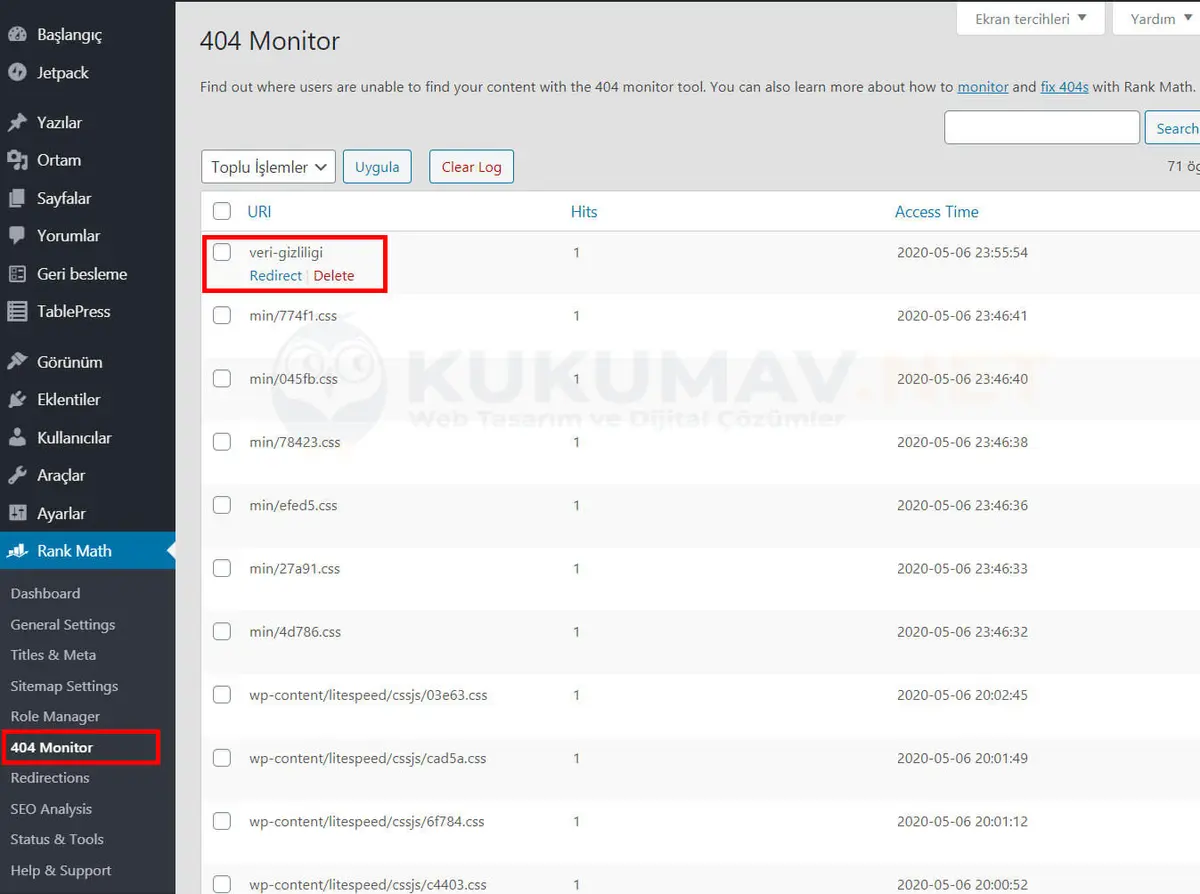Check the cssjs/cad5a.css row checkbox
This screenshot has height=894, width=1200.
[222, 758]
